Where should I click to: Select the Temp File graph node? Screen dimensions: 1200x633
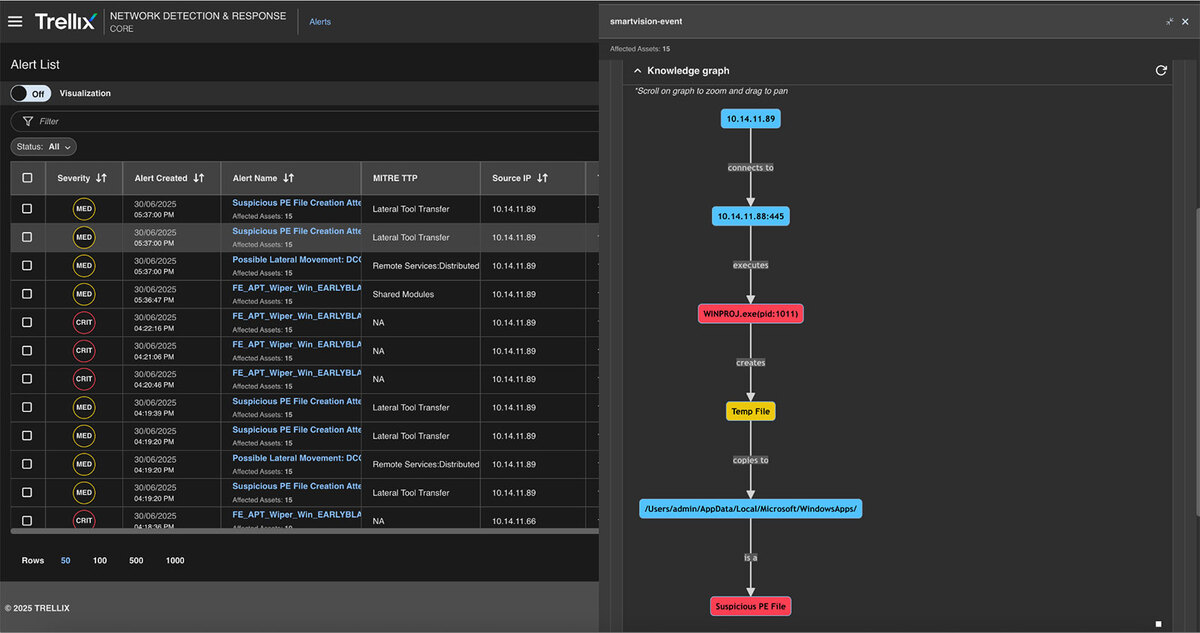click(x=750, y=411)
